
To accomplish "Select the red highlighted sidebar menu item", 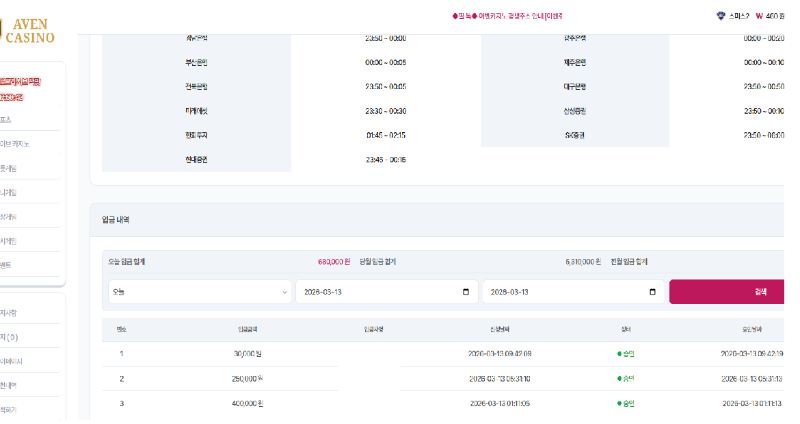I will pos(20,81).
